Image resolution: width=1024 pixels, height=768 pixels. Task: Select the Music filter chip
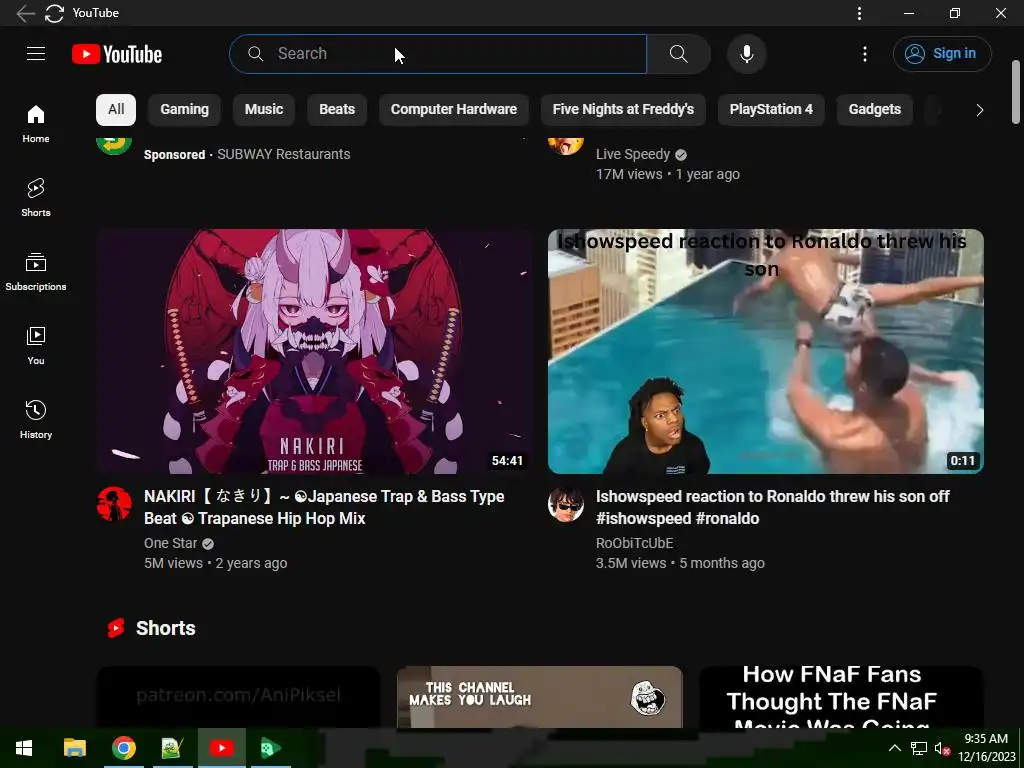coord(264,109)
